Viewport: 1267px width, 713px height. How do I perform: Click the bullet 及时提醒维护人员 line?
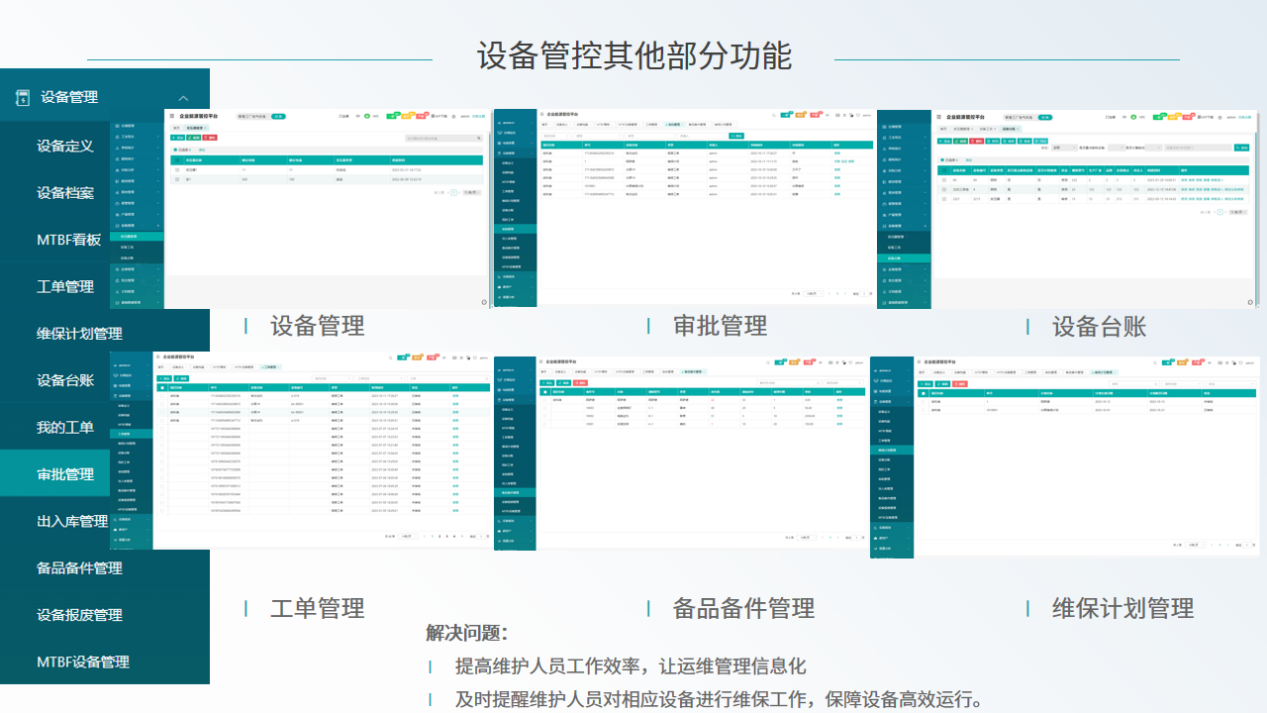pyautogui.click(x=720, y=698)
